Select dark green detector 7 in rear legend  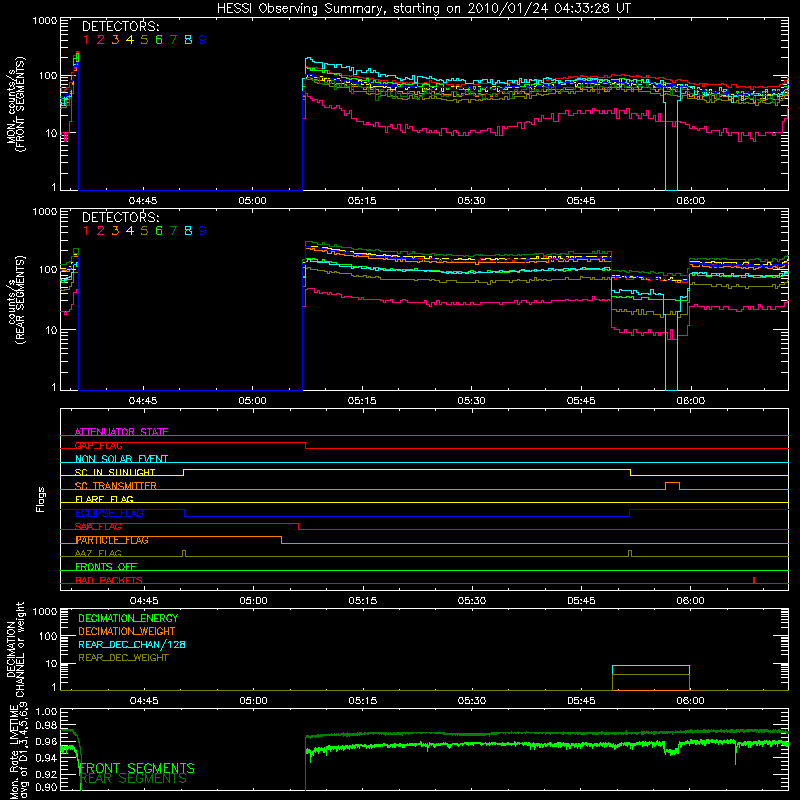pos(173,231)
